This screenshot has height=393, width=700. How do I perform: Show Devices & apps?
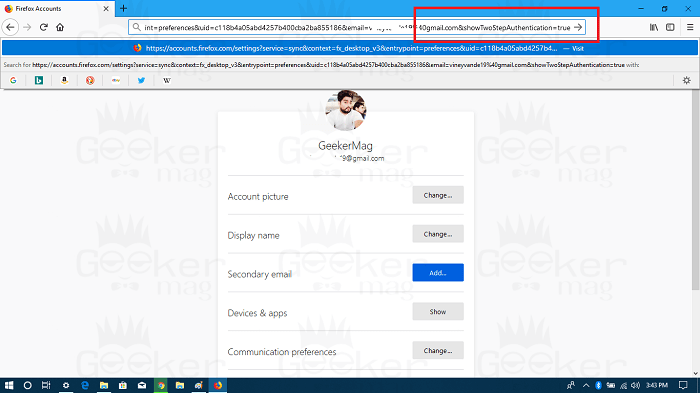(x=438, y=312)
